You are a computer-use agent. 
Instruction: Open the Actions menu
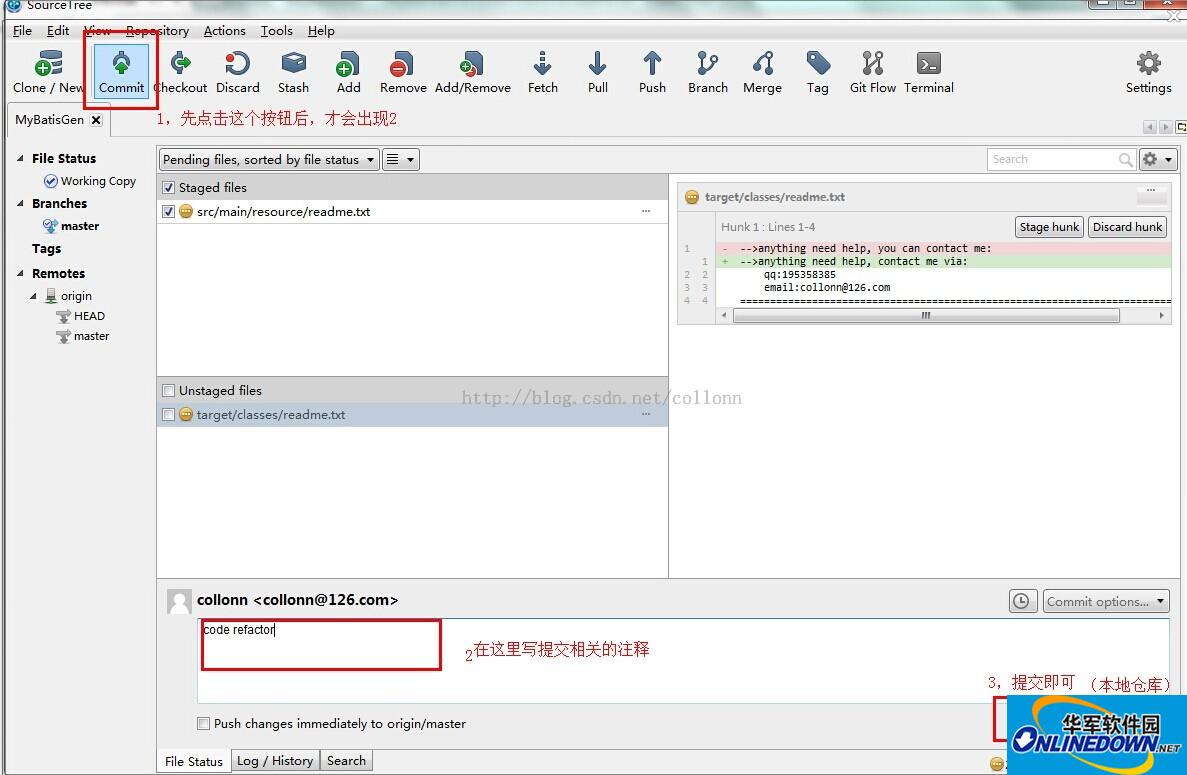[x=225, y=31]
